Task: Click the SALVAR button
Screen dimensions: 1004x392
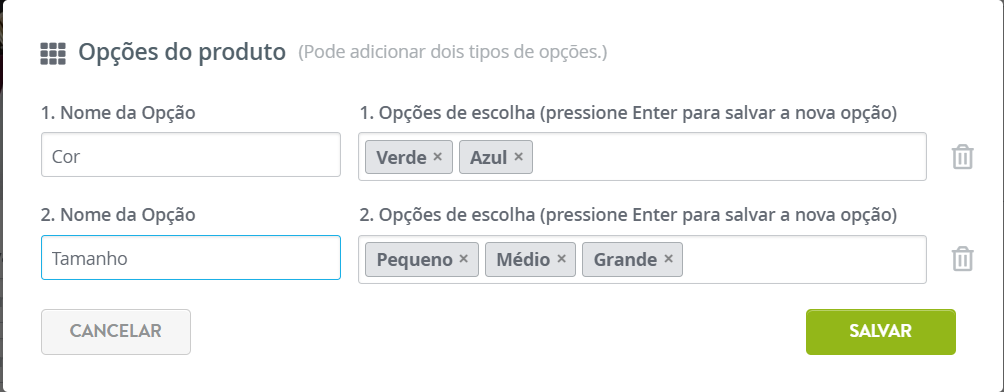Action: point(880,332)
